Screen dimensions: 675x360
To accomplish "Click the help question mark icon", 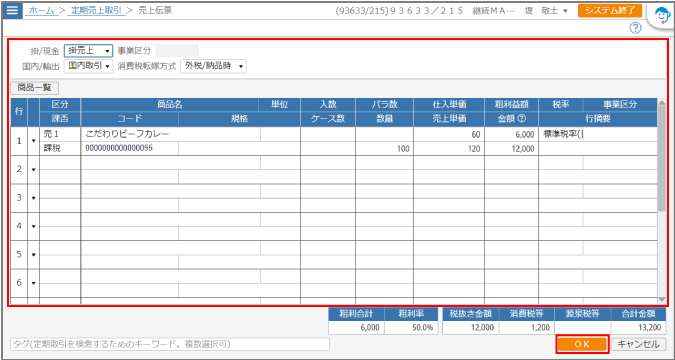I will point(635,28).
